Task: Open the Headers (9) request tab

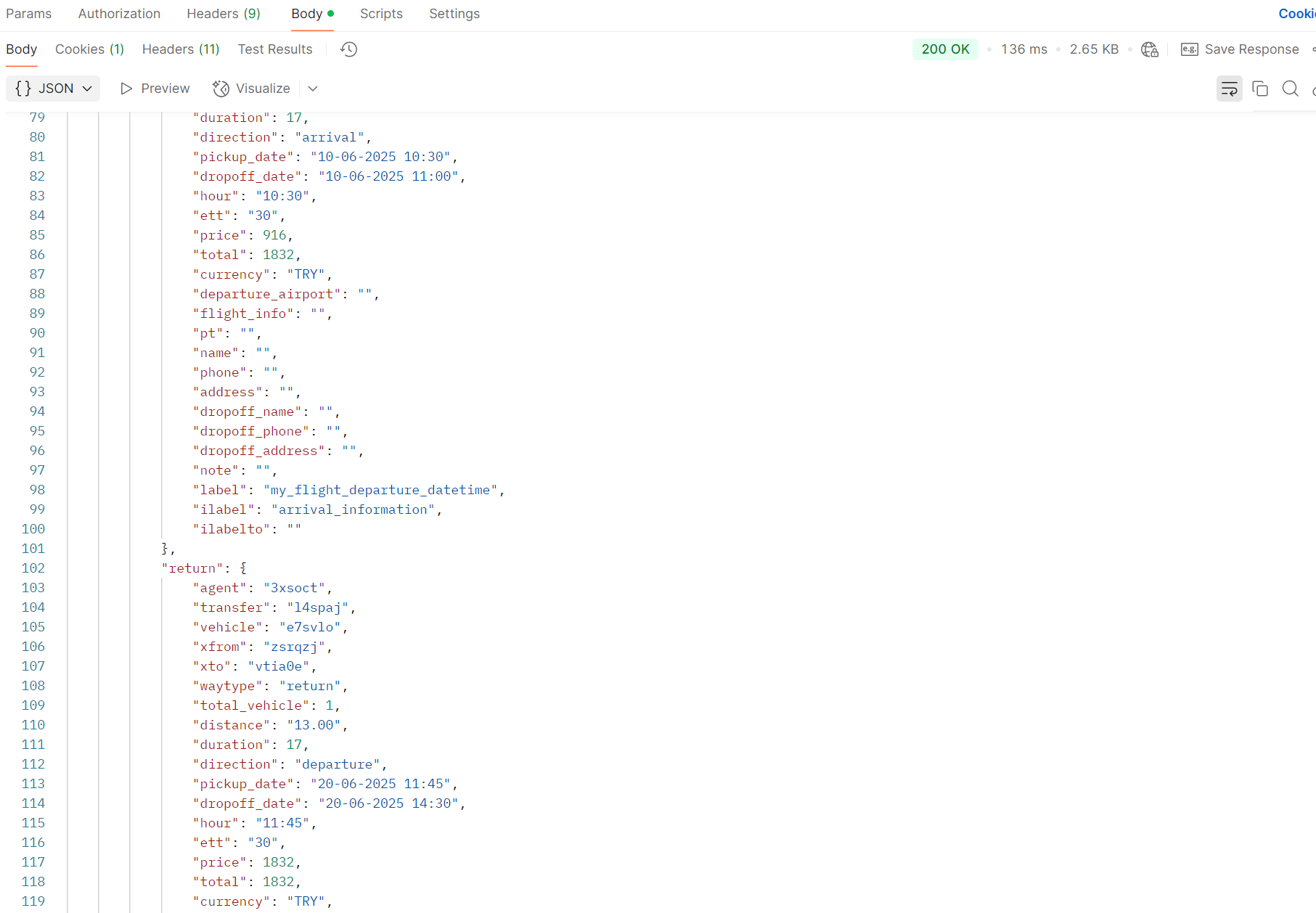Action: point(223,14)
